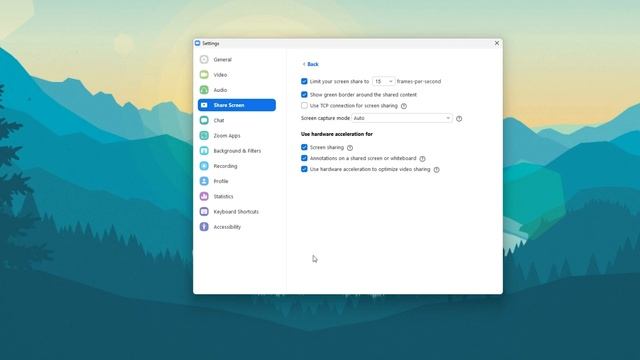
Task: Click the Chat bubble icon
Action: 204,120
